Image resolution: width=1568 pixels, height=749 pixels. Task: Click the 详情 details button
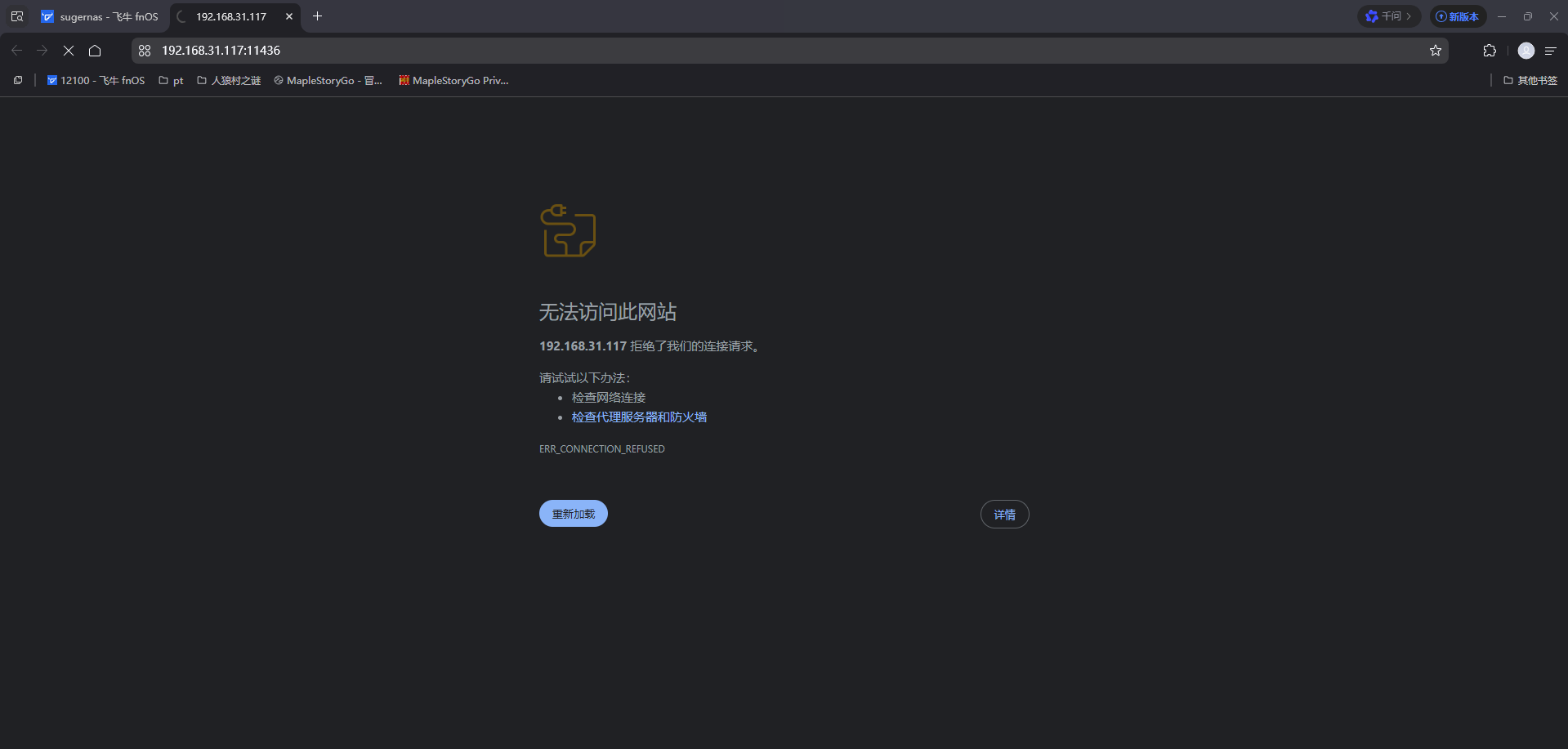[x=1005, y=515]
